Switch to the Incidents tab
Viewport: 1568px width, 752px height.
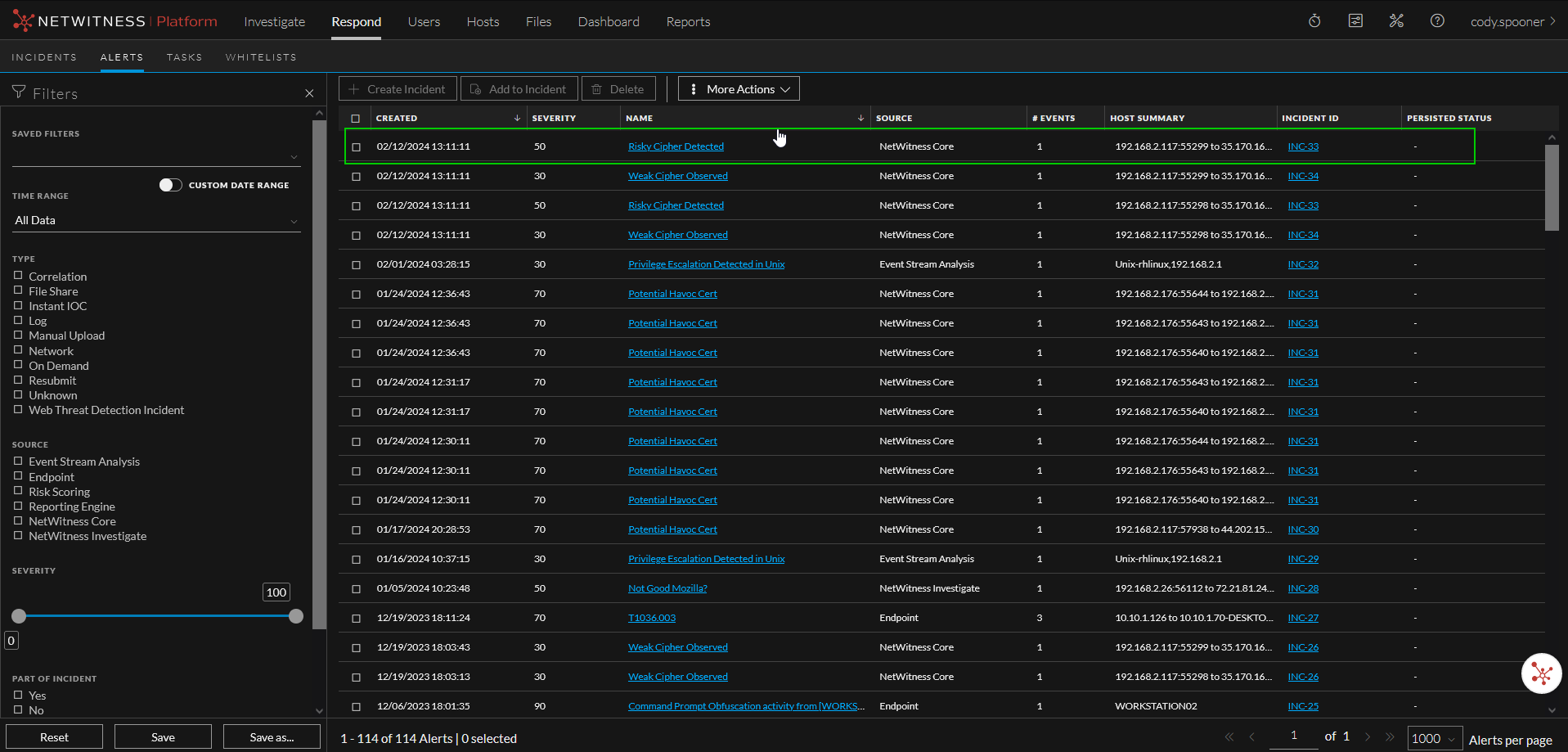pyautogui.click(x=44, y=57)
